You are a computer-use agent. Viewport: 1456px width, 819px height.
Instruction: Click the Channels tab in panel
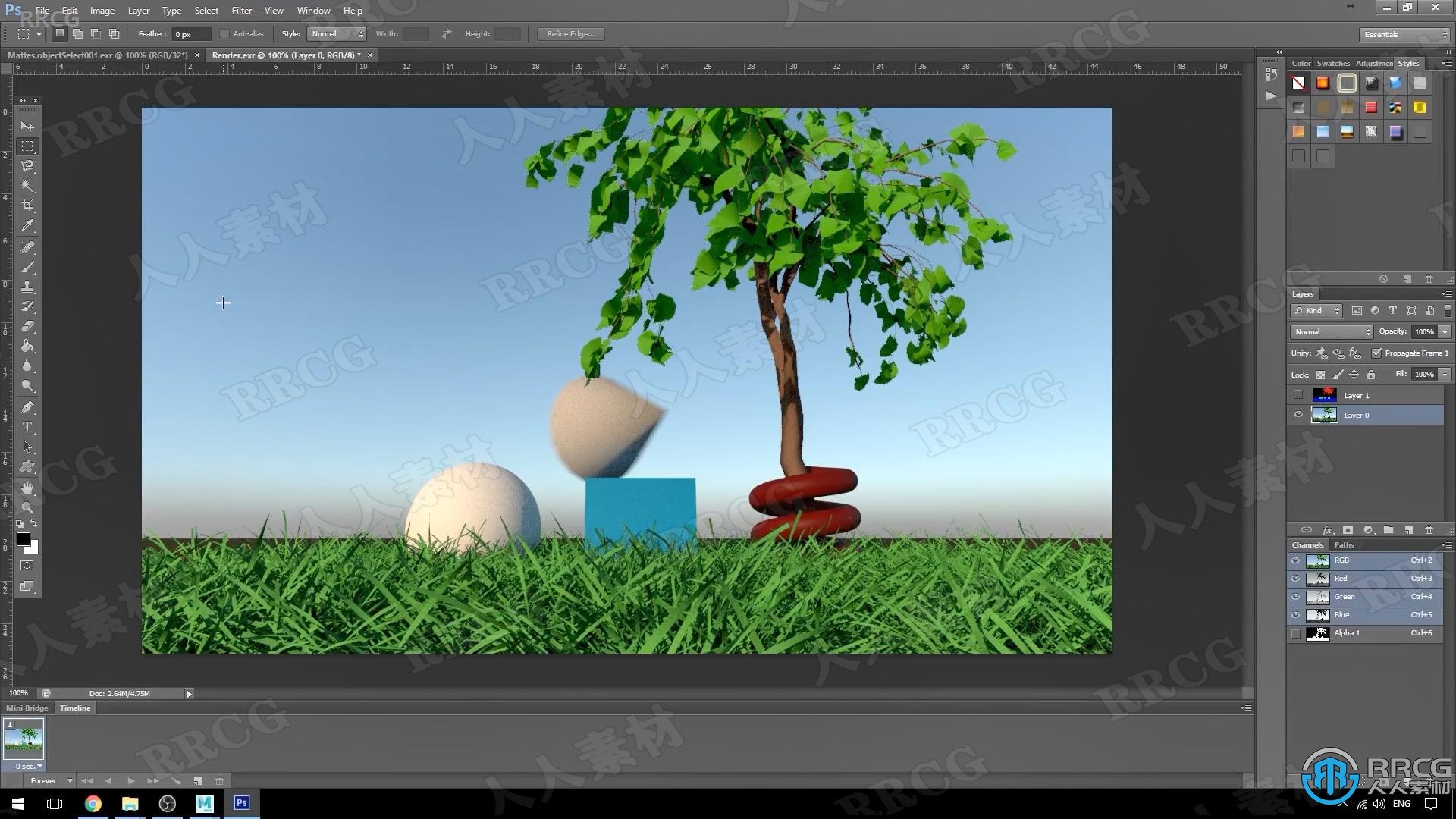pyautogui.click(x=1306, y=544)
